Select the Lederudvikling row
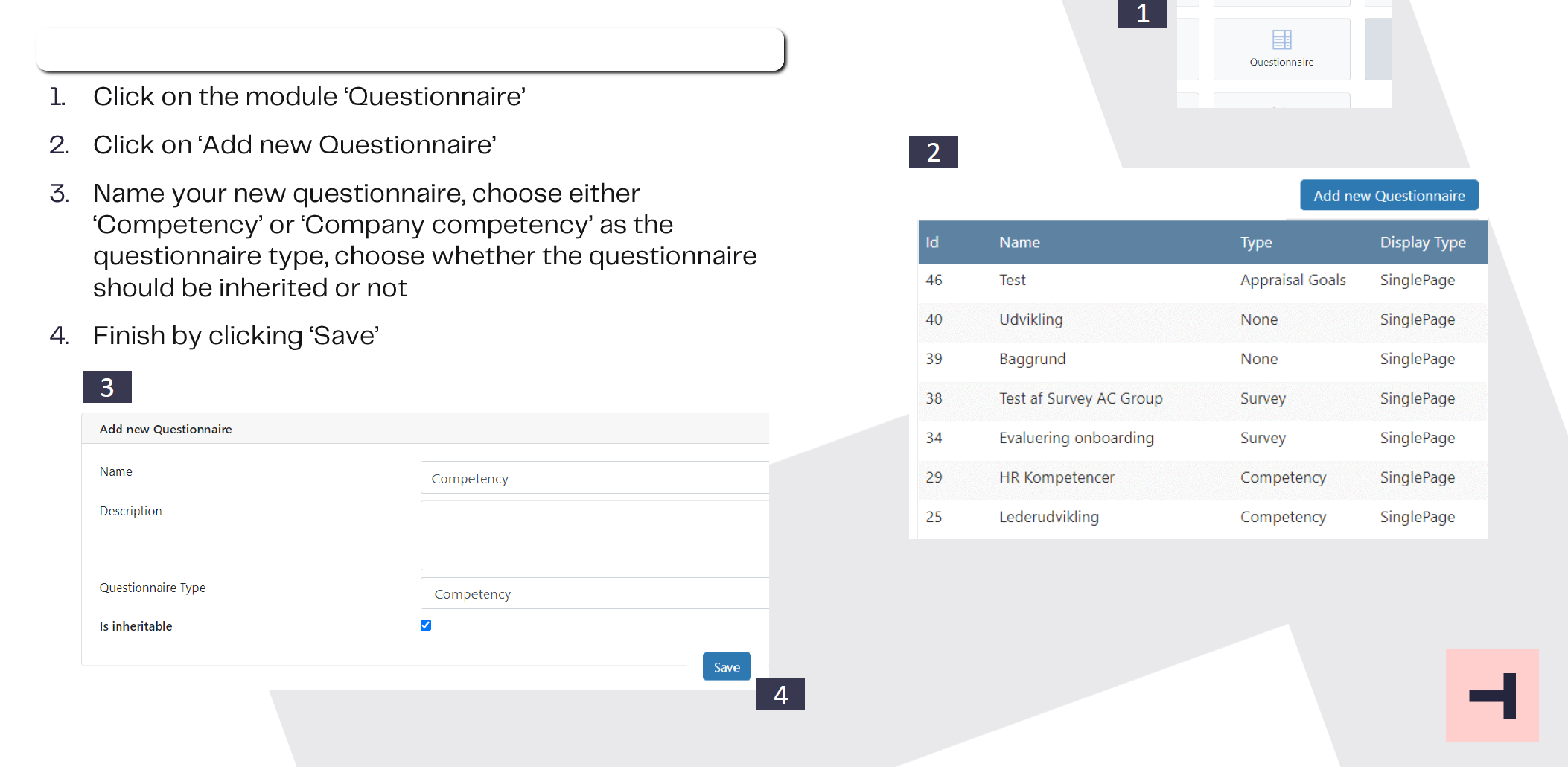This screenshot has width=1568, height=767. 1202,517
